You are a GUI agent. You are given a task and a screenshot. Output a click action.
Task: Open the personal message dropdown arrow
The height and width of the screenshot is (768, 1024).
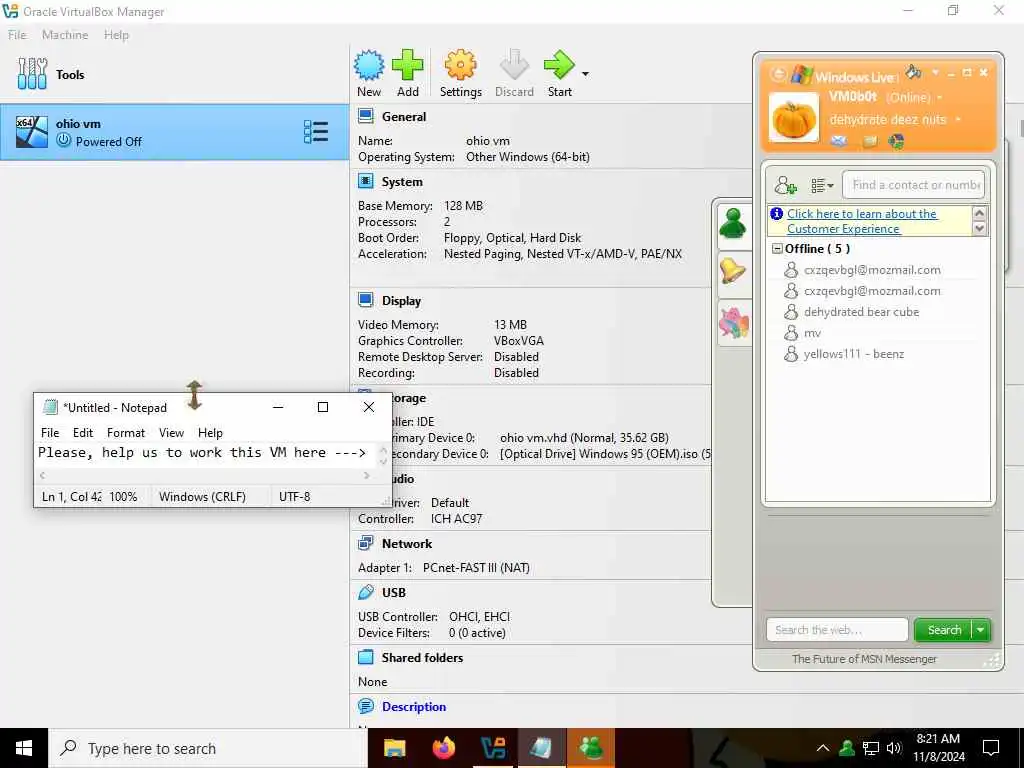coord(958,120)
